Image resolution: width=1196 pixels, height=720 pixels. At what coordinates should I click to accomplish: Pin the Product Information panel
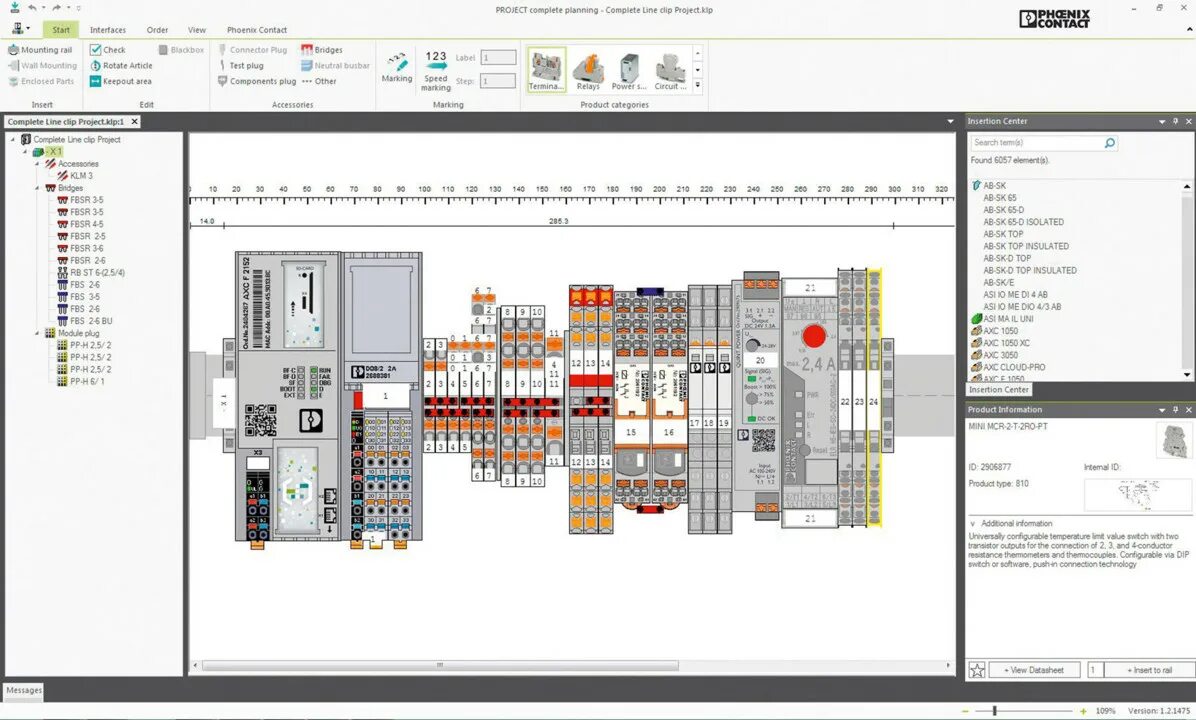[x=1175, y=410]
